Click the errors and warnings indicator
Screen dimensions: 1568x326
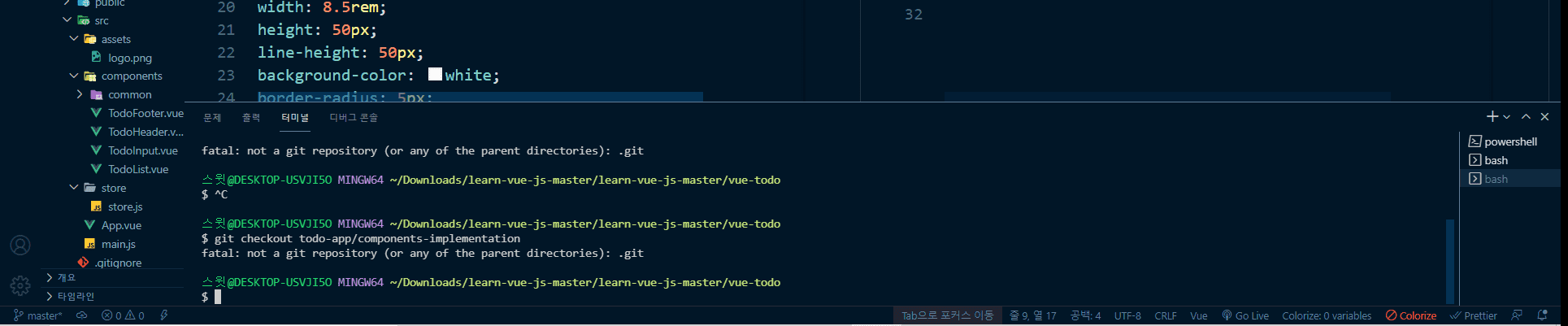(x=123, y=315)
